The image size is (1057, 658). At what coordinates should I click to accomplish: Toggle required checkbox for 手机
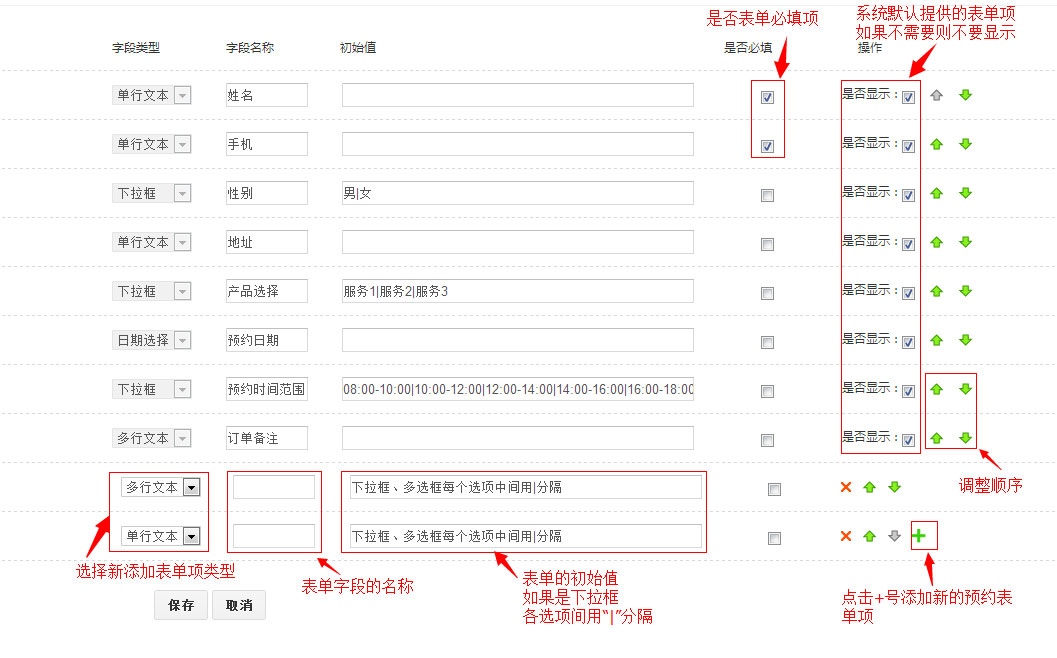coord(767,146)
